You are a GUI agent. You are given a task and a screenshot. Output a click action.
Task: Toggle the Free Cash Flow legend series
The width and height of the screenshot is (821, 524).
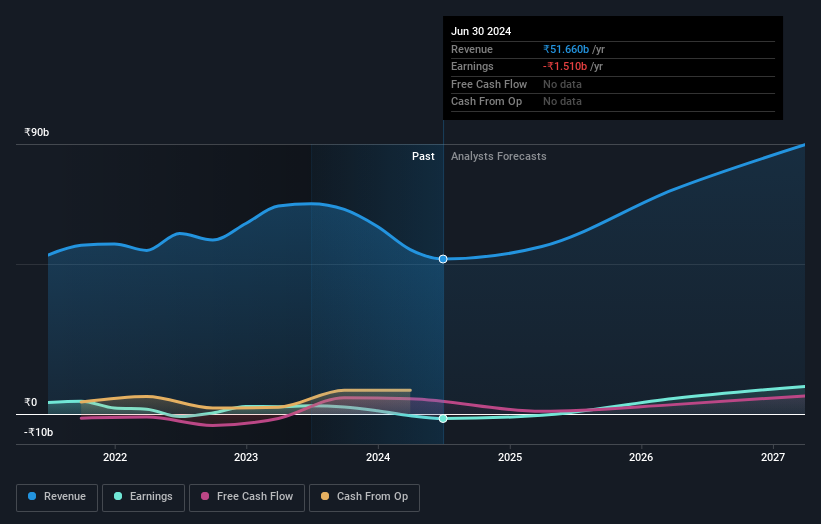tap(247, 497)
